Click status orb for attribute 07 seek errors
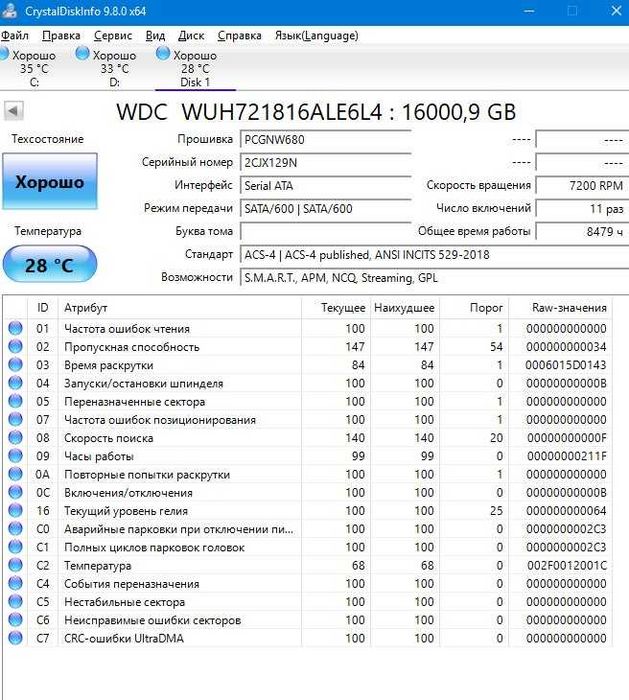This screenshot has height=700, width=629. click(16, 420)
